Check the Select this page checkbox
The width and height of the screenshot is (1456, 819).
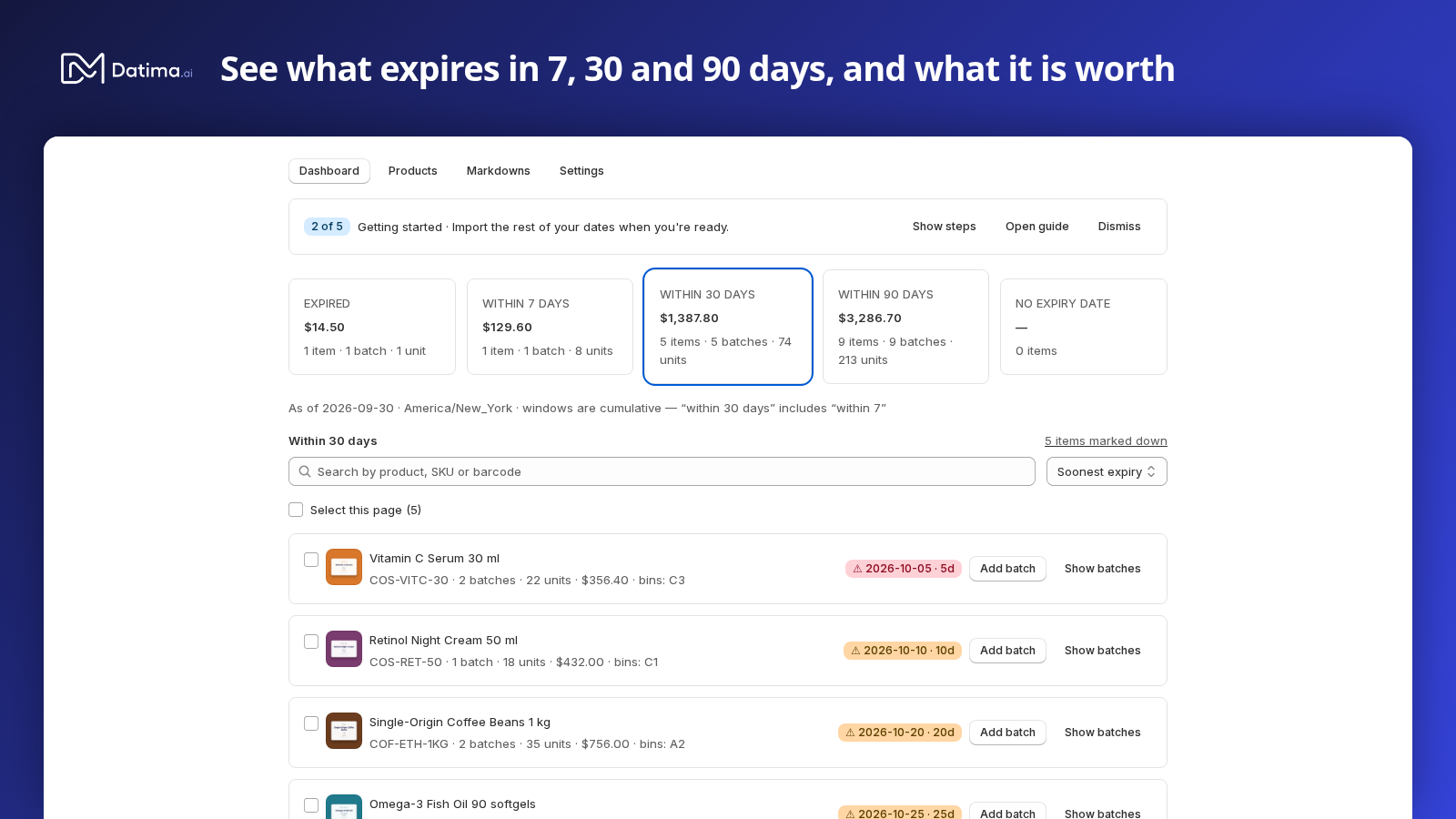(x=296, y=510)
